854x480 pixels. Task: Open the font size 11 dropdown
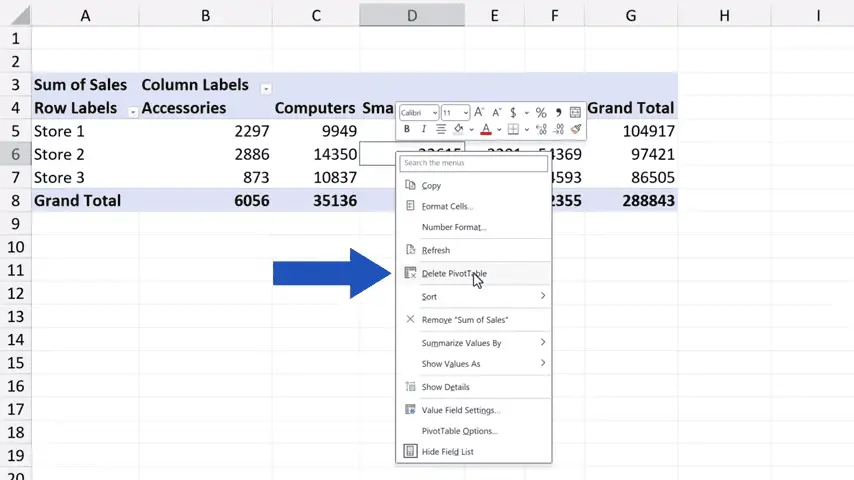tap(455, 113)
